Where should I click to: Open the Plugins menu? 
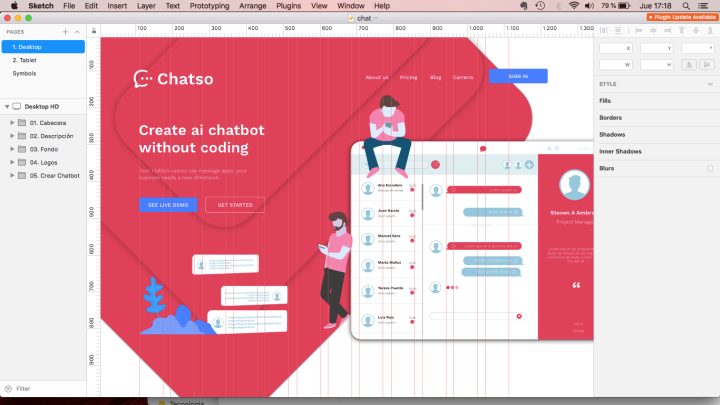(x=288, y=6)
